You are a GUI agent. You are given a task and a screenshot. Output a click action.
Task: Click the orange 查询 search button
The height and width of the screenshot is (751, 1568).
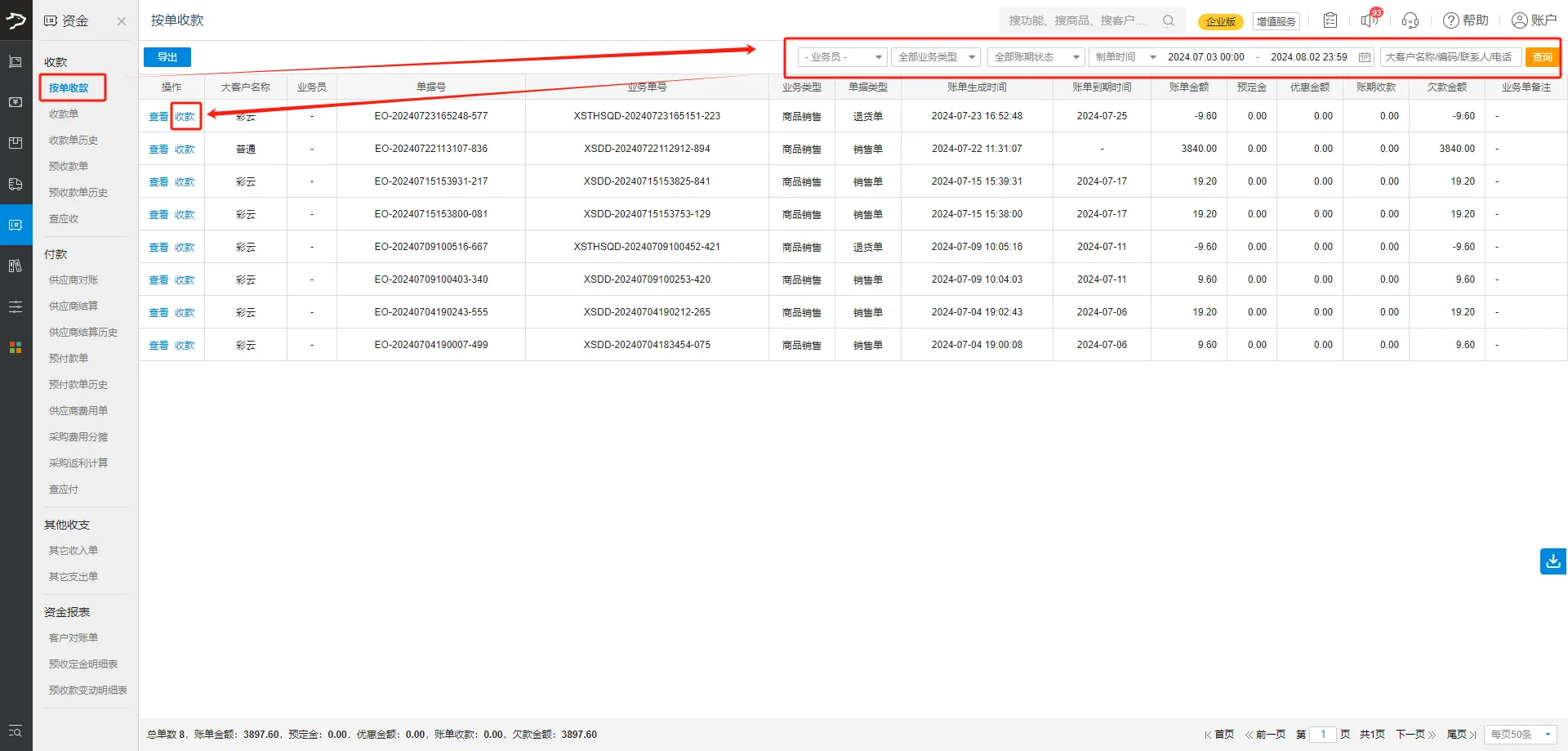click(1542, 57)
